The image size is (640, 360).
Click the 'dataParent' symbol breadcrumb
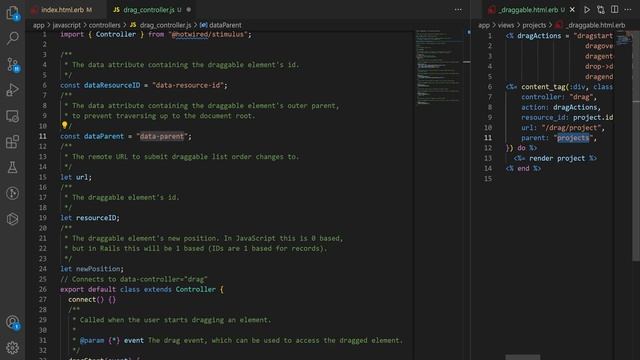pos(221,25)
